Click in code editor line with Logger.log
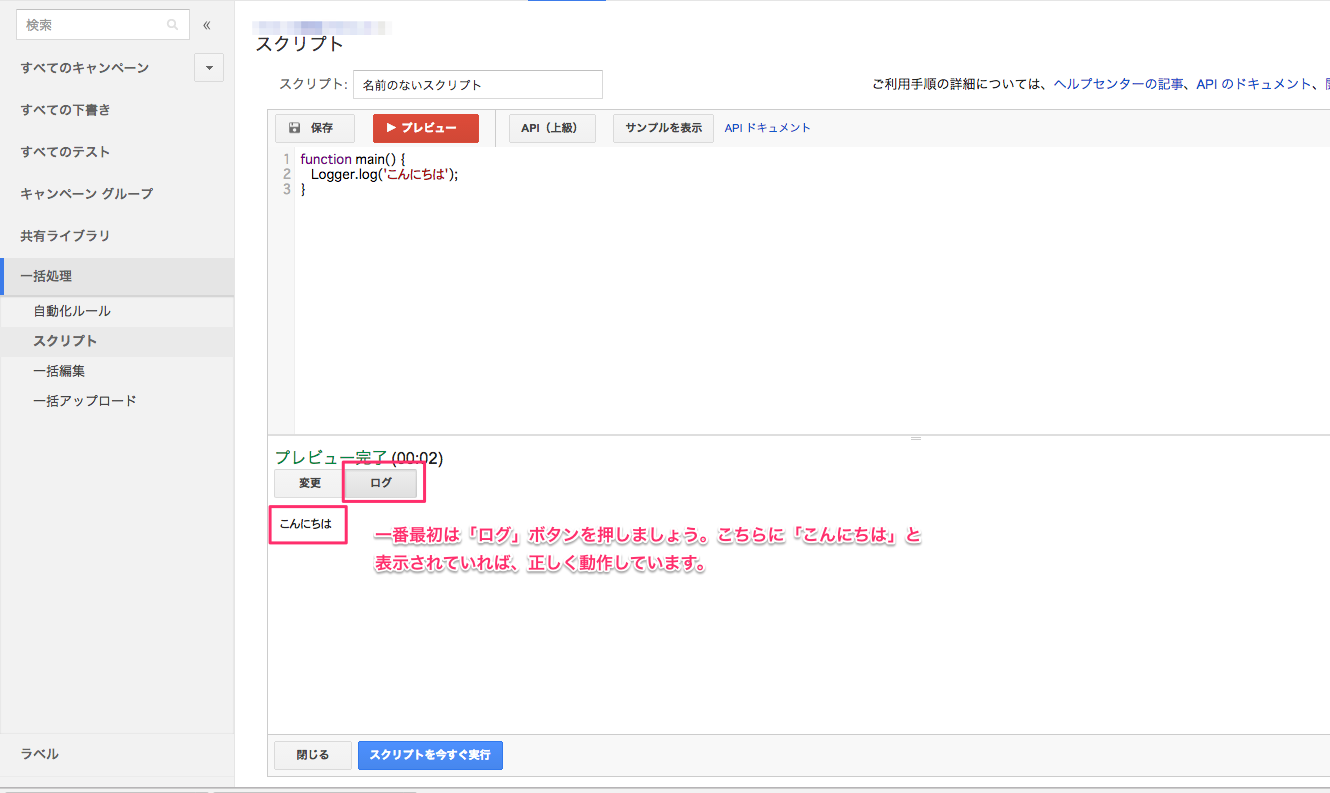This screenshot has width=1330, height=793. (x=384, y=174)
